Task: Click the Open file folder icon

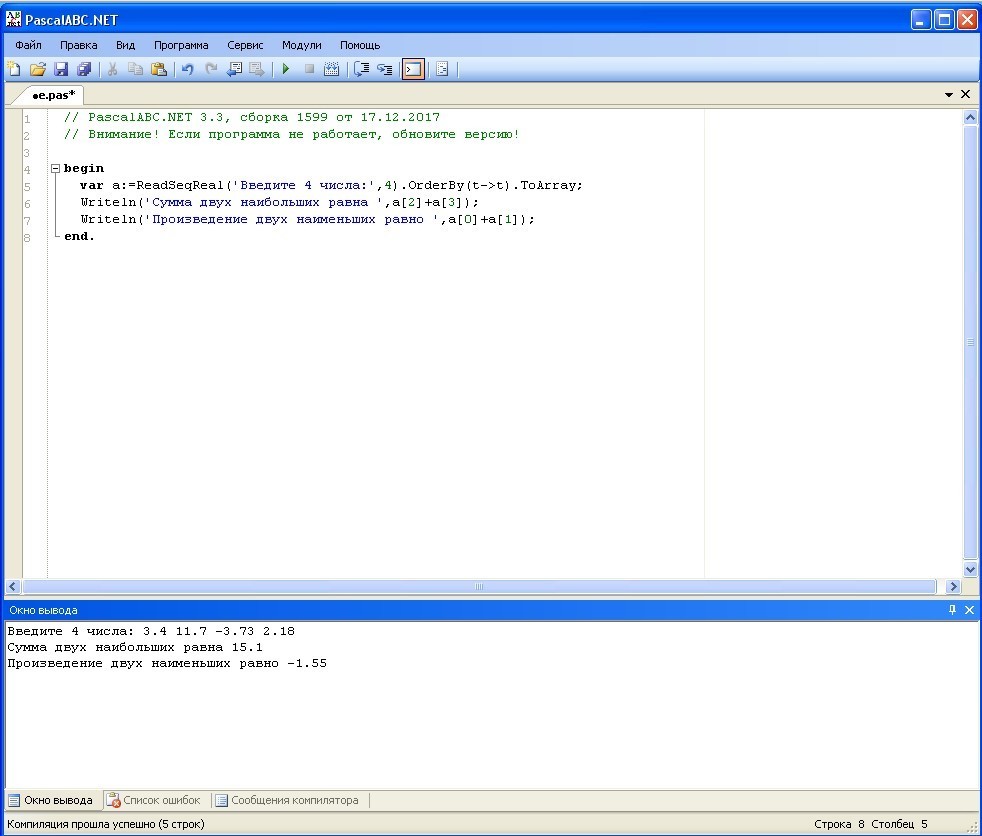Action: click(x=38, y=69)
